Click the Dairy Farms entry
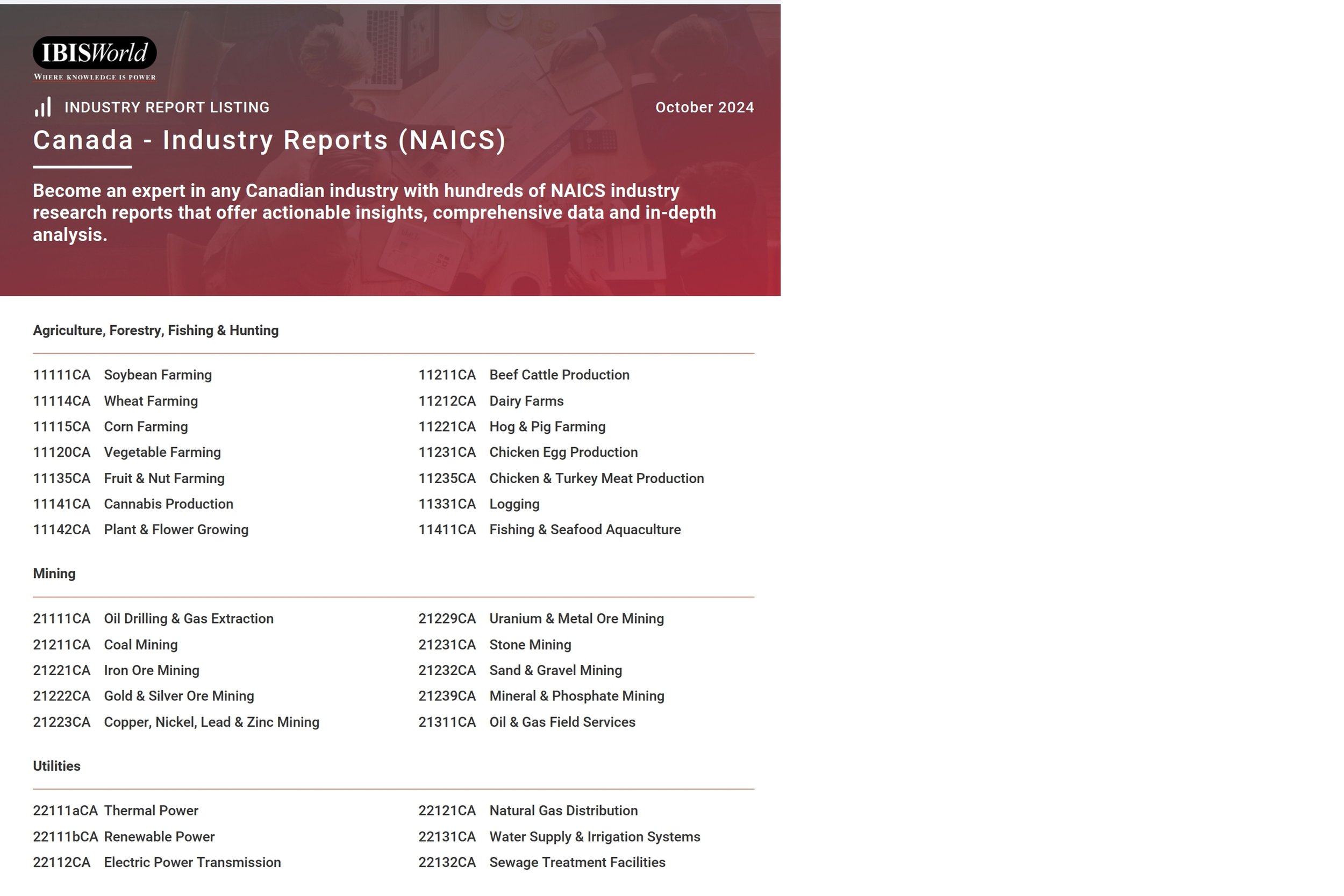This screenshot has width=1344, height=896. click(x=526, y=400)
